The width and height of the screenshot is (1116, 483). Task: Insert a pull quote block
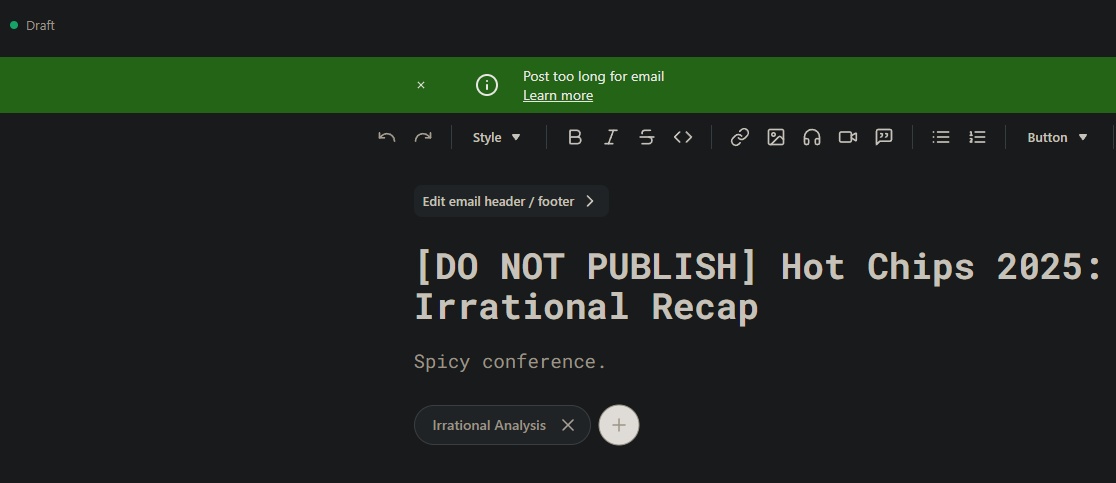(884, 137)
